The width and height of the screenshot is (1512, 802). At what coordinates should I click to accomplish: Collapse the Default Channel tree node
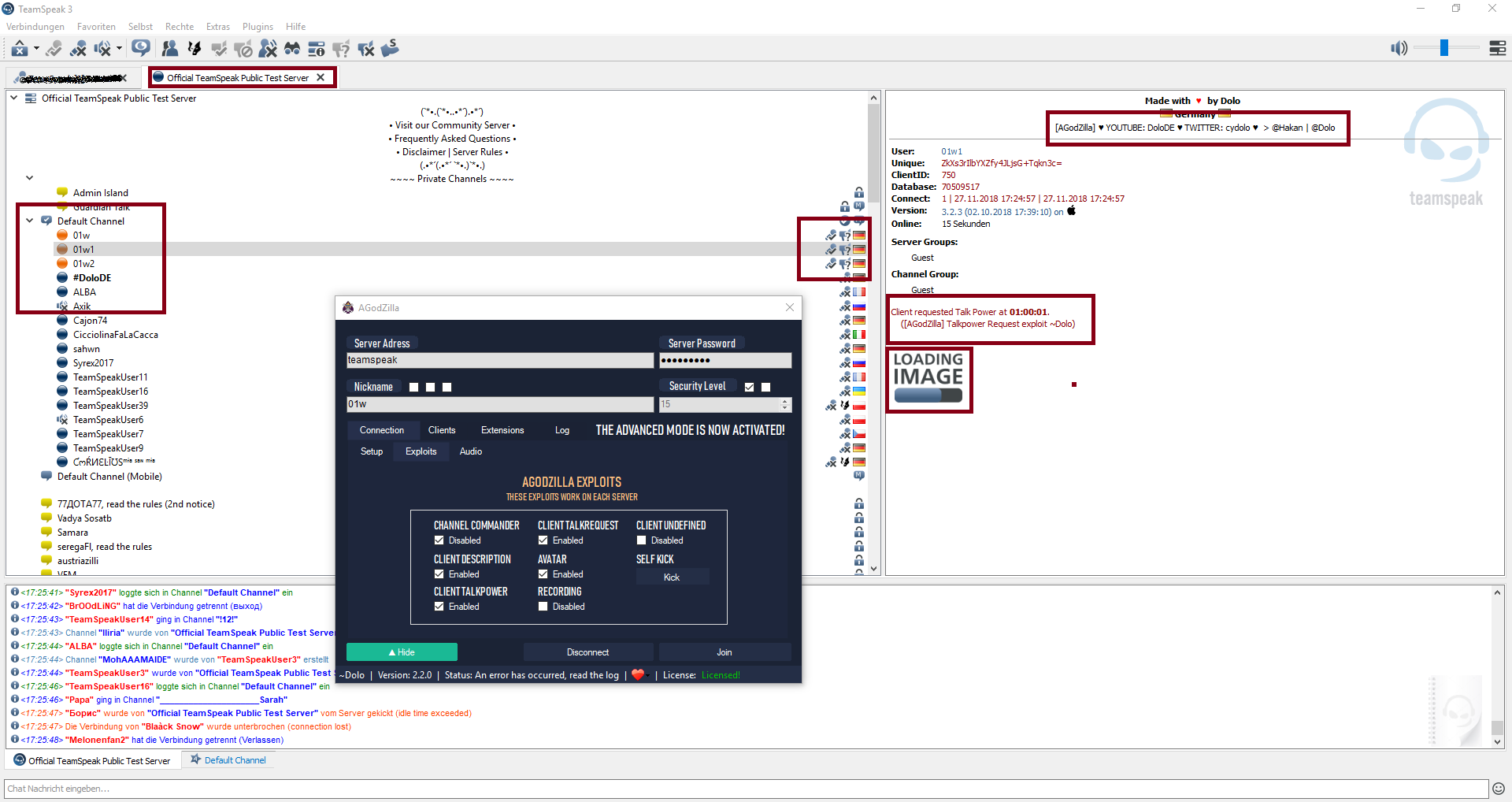click(30, 221)
